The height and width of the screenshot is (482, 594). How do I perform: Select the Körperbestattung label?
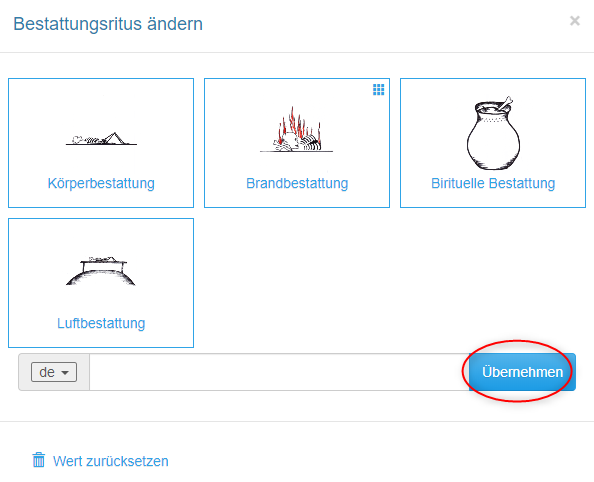pos(101,183)
